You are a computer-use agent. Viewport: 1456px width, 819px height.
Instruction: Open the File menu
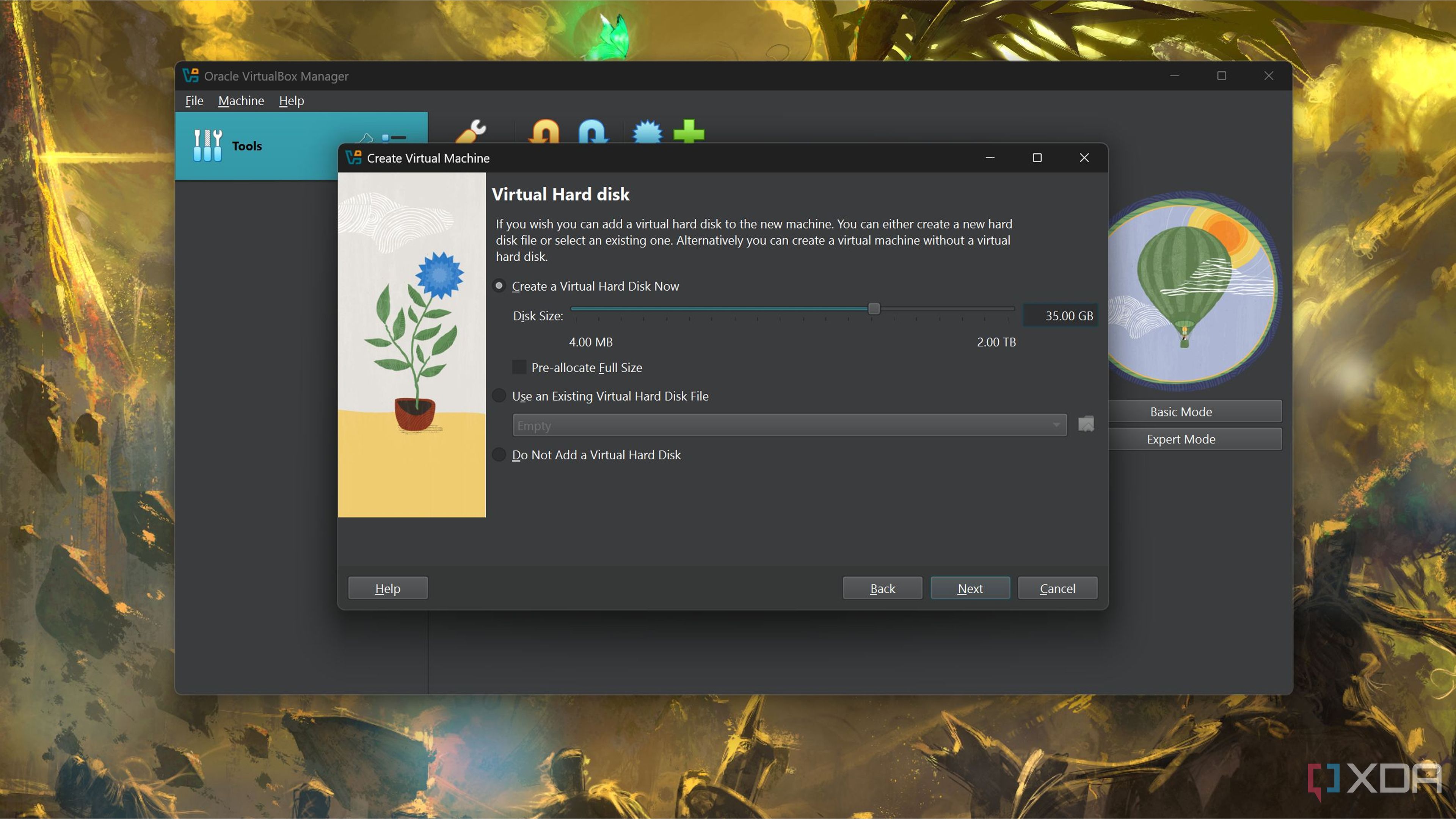(x=194, y=100)
